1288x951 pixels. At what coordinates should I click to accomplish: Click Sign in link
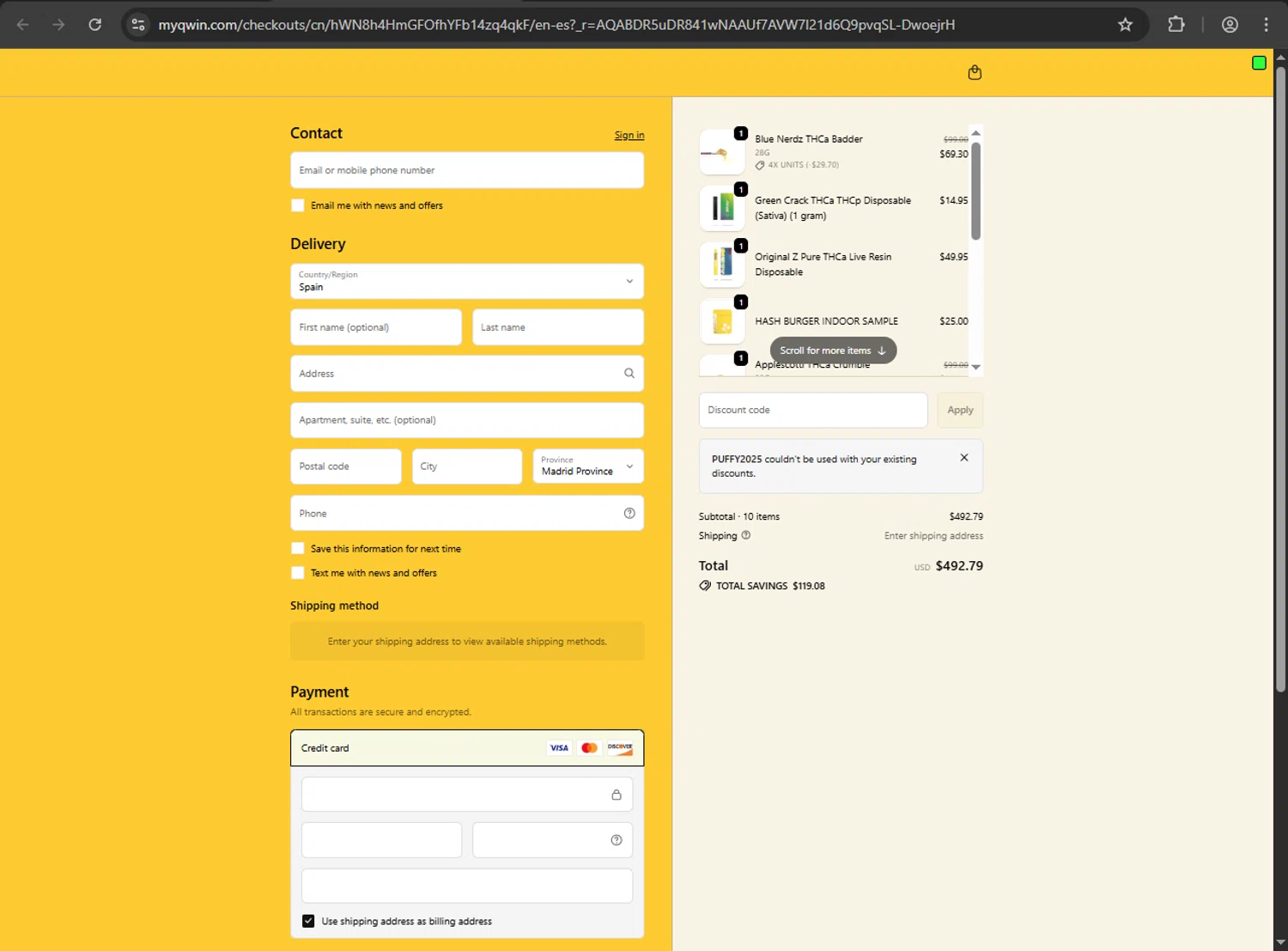point(629,135)
